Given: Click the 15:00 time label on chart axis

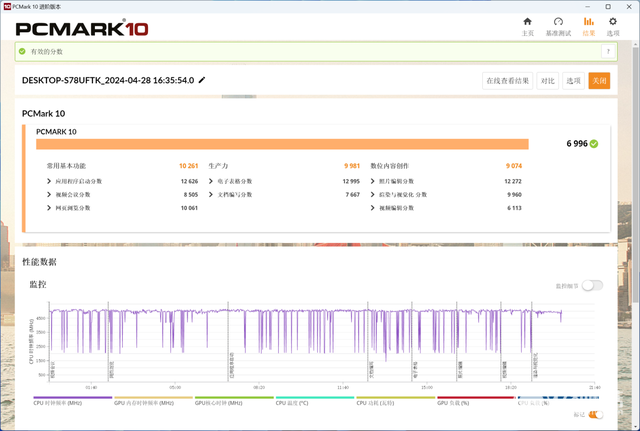Looking at the screenshot, I should [x=427, y=387].
